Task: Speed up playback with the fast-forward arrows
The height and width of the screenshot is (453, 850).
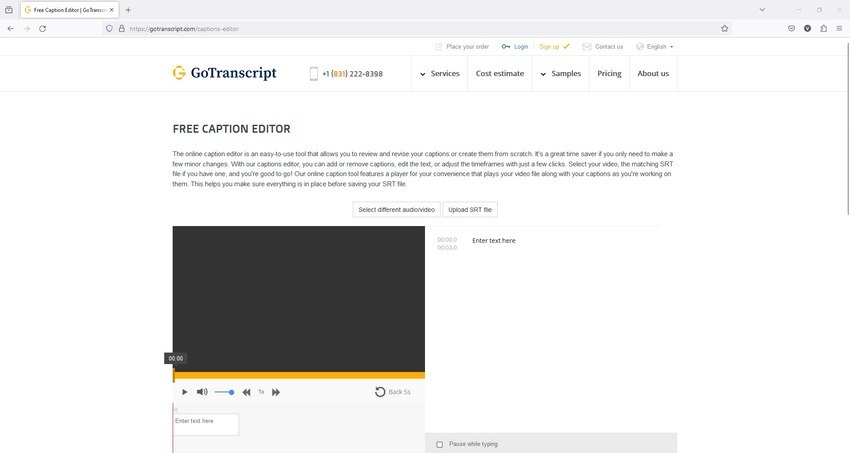Action: [276, 392]
